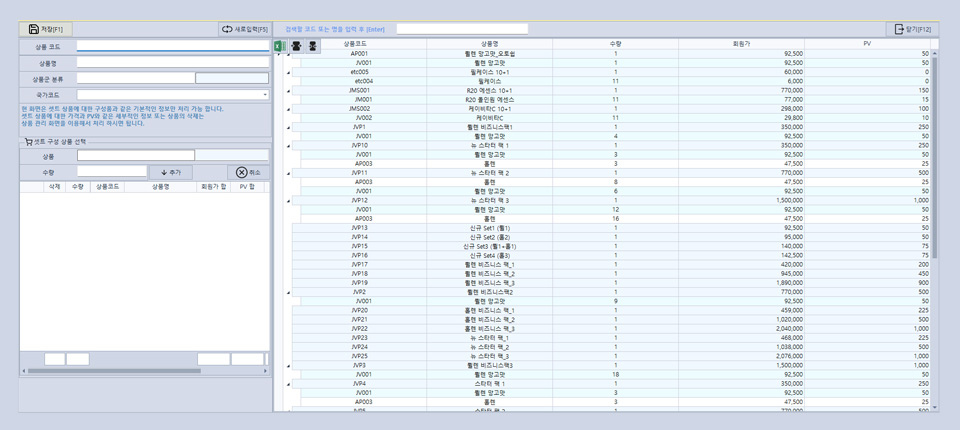The height and width of the screenshot is (430, 960).
Task: Focus the 상품 코드 input field
Action: pyautogui.click(x=172, y=46)
